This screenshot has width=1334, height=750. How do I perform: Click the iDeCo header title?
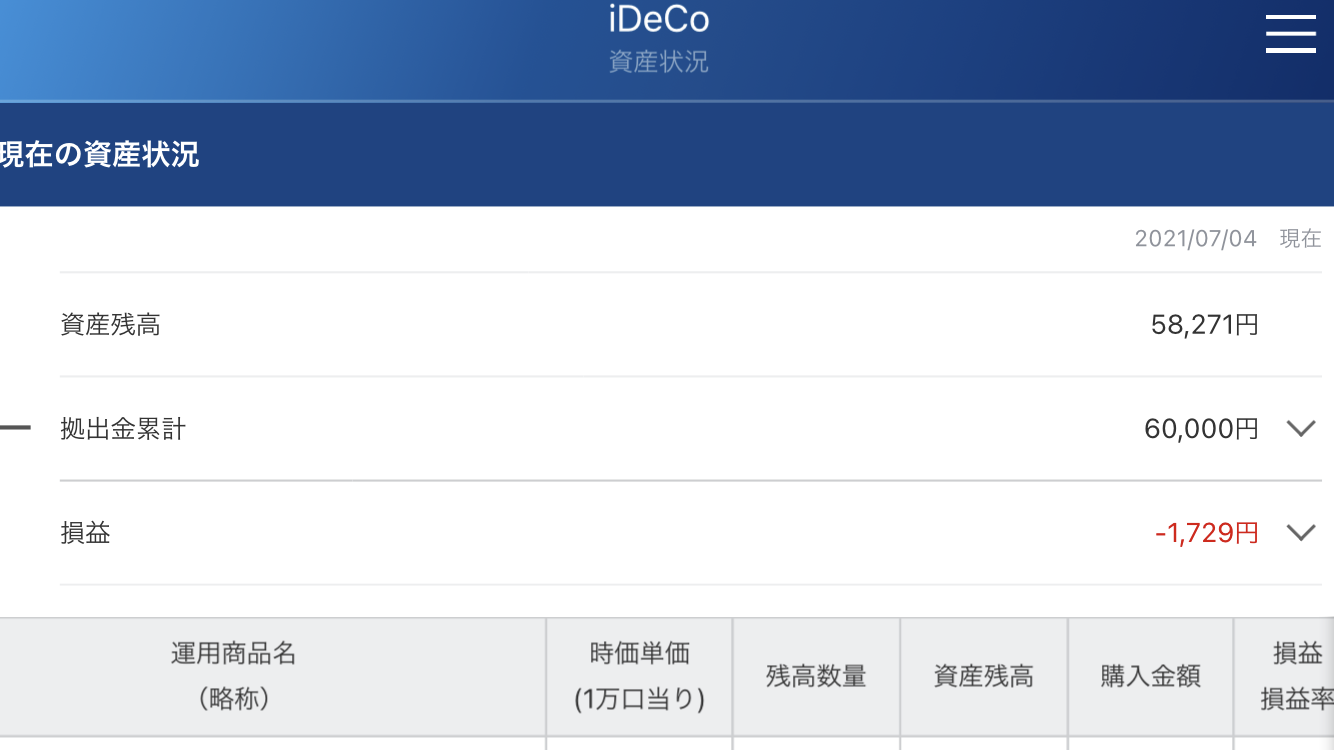(658, 19)
